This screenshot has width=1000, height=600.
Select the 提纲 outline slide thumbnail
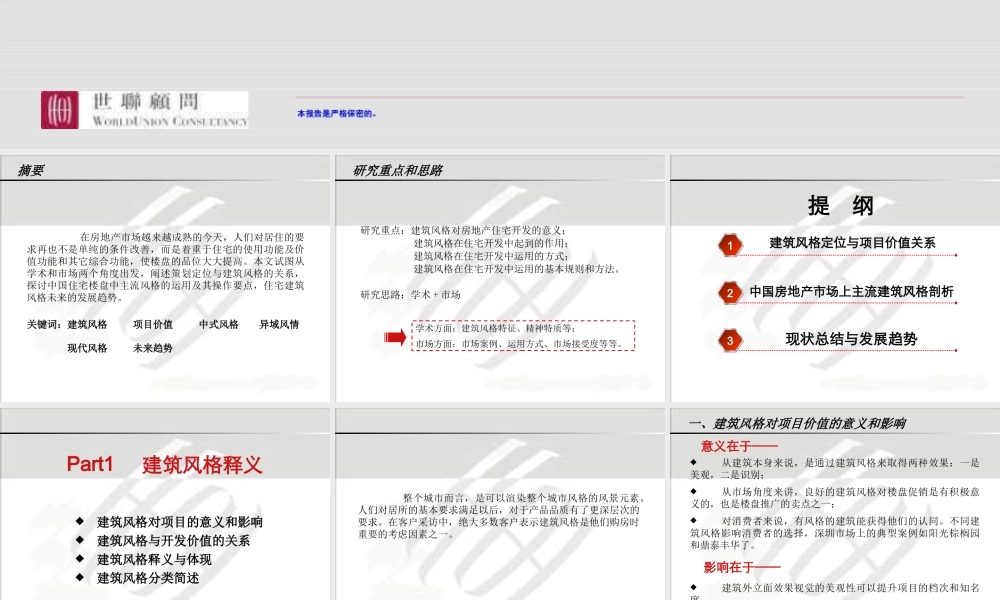(835, 279)
